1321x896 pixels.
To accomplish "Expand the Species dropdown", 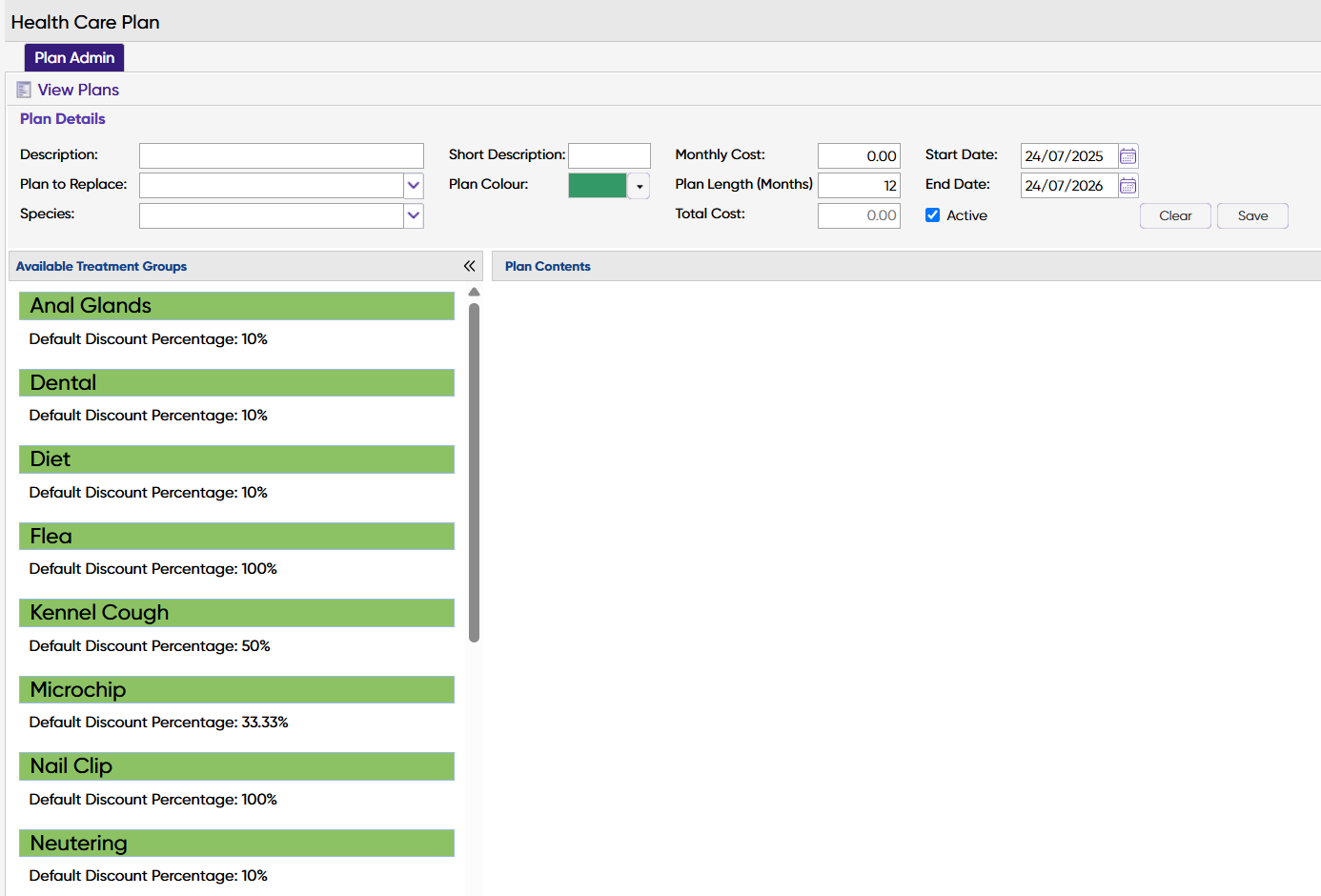I will (x=414, y=215).
